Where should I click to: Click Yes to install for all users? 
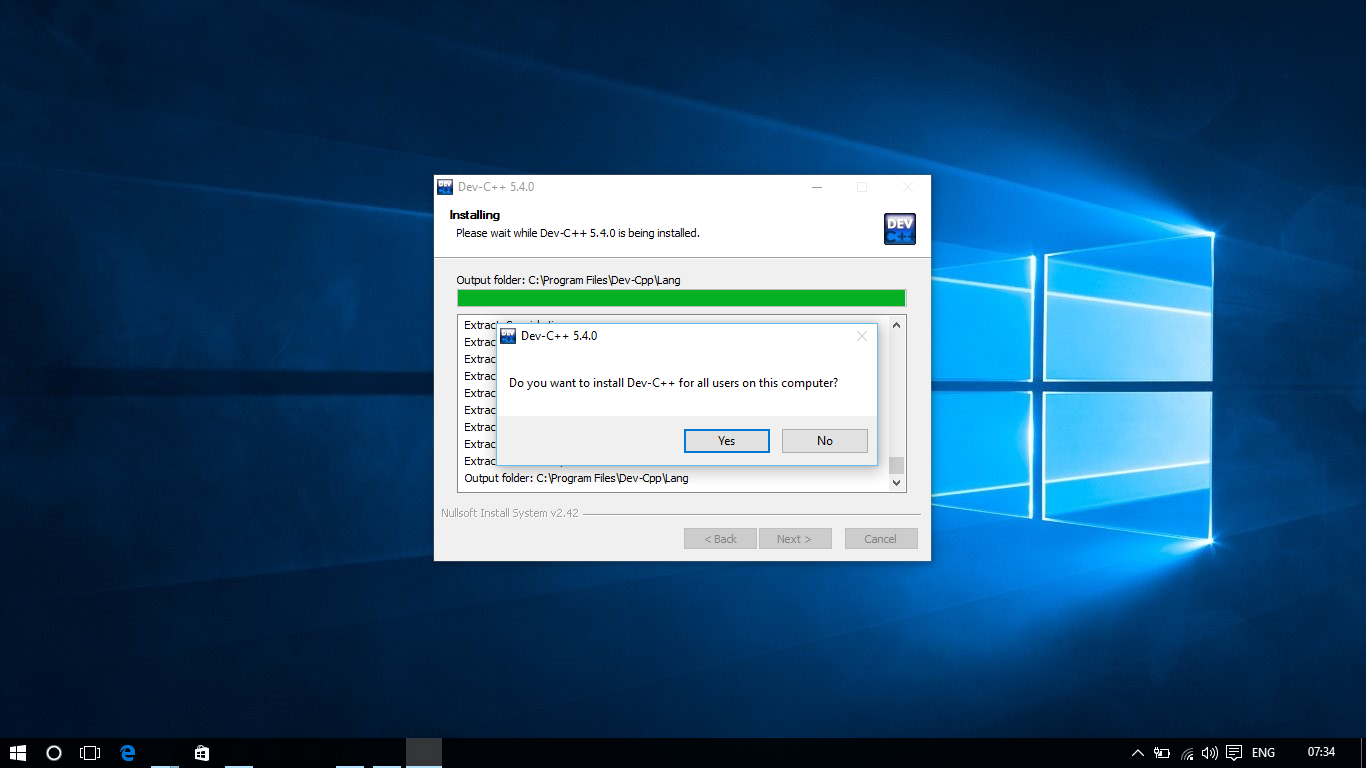(727, 441)
